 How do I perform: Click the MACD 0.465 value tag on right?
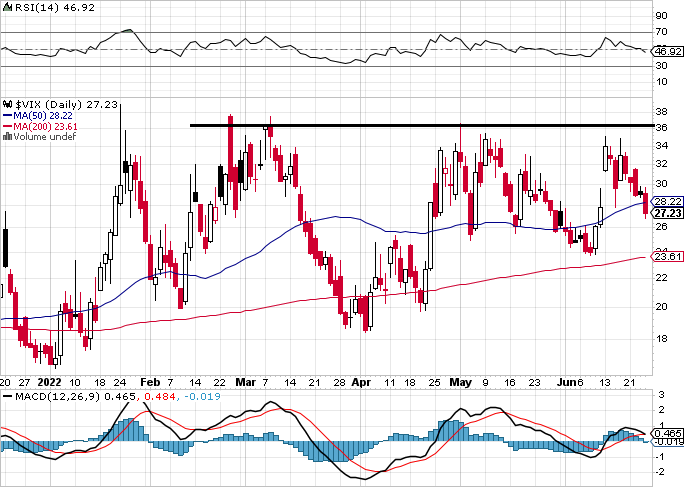pyautogui.click(x=668, y=432)
